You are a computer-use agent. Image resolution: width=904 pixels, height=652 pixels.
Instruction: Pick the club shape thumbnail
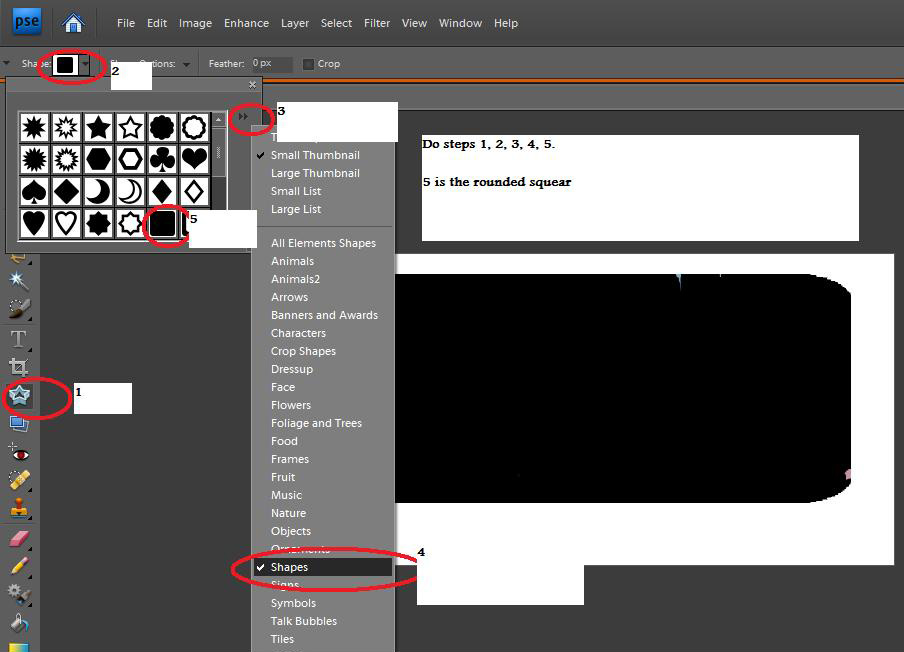click(x=162, y=158)
